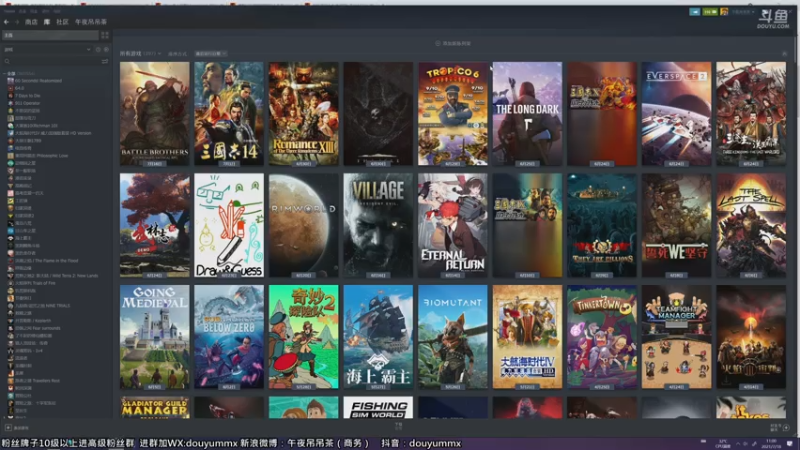Click the 60 Seconds! Reatomized sidebar icon
Viewport: 800px width, 450px height.
pyautogui.click(x=10, y=81)
